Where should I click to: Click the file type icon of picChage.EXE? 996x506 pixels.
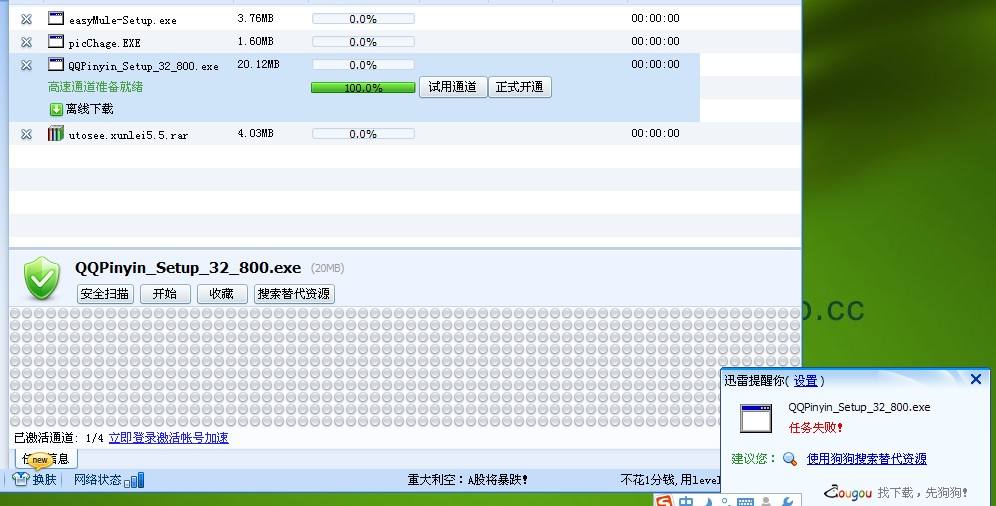click(x=56, y=41)
